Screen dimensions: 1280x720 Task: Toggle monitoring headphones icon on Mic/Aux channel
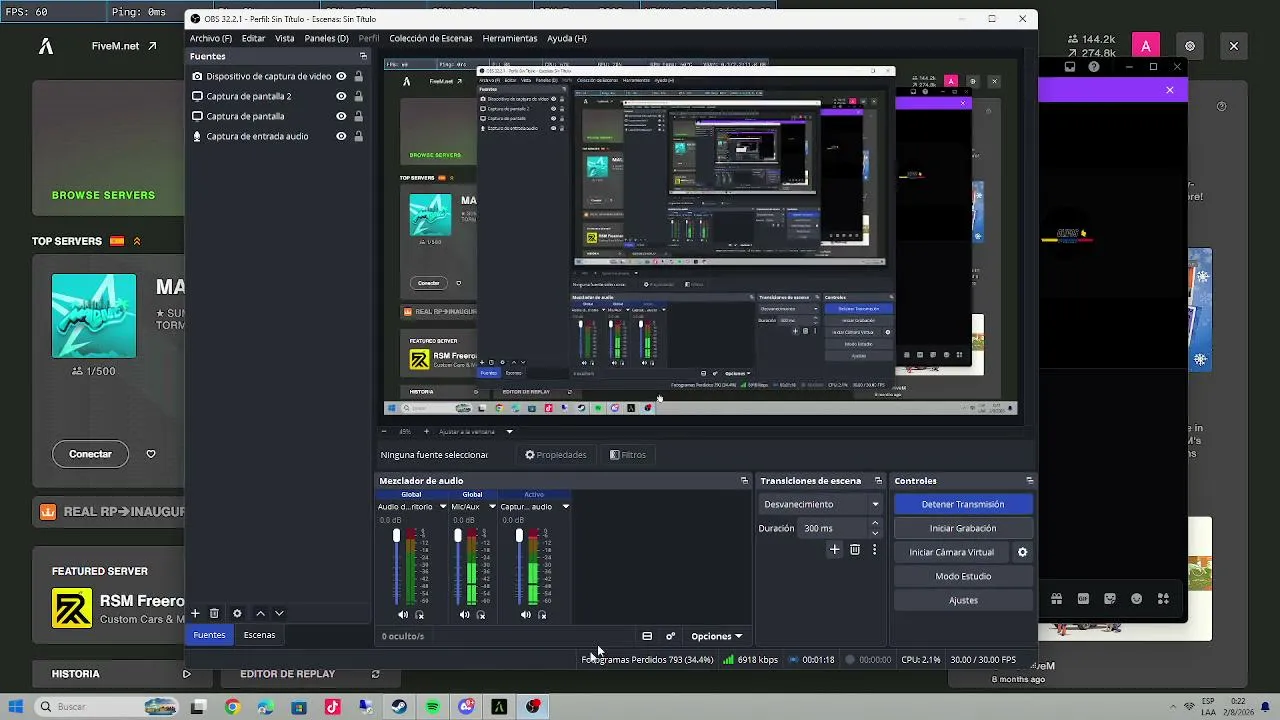click(481, 615)
